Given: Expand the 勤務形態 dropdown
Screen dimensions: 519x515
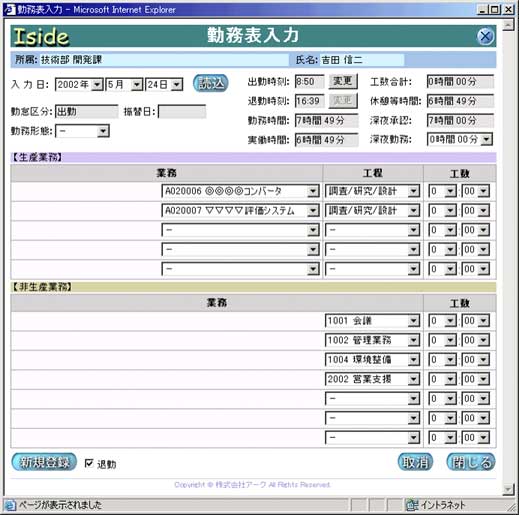Looking at the screenshot, I should (x=82, y=131).
